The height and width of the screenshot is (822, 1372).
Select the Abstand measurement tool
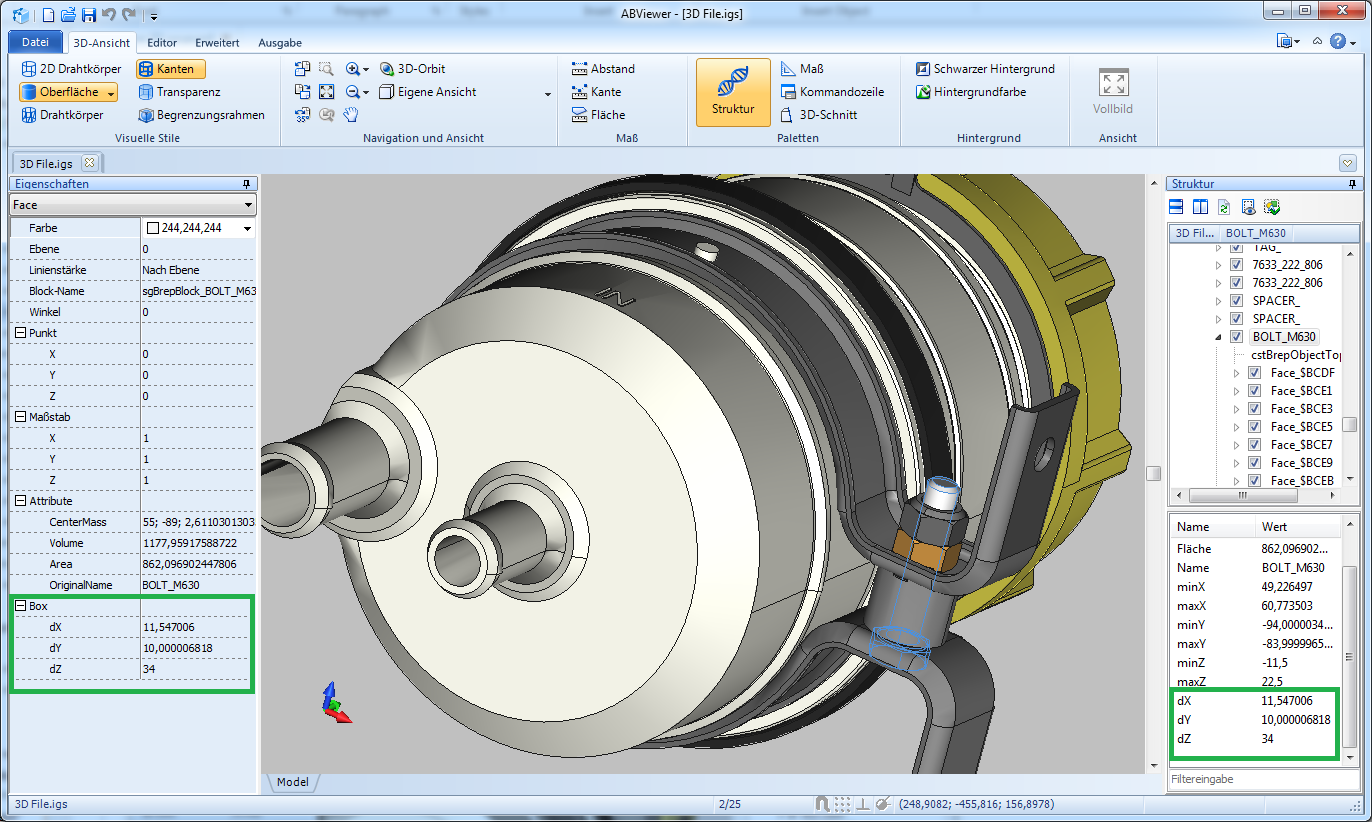coord(603,69)
